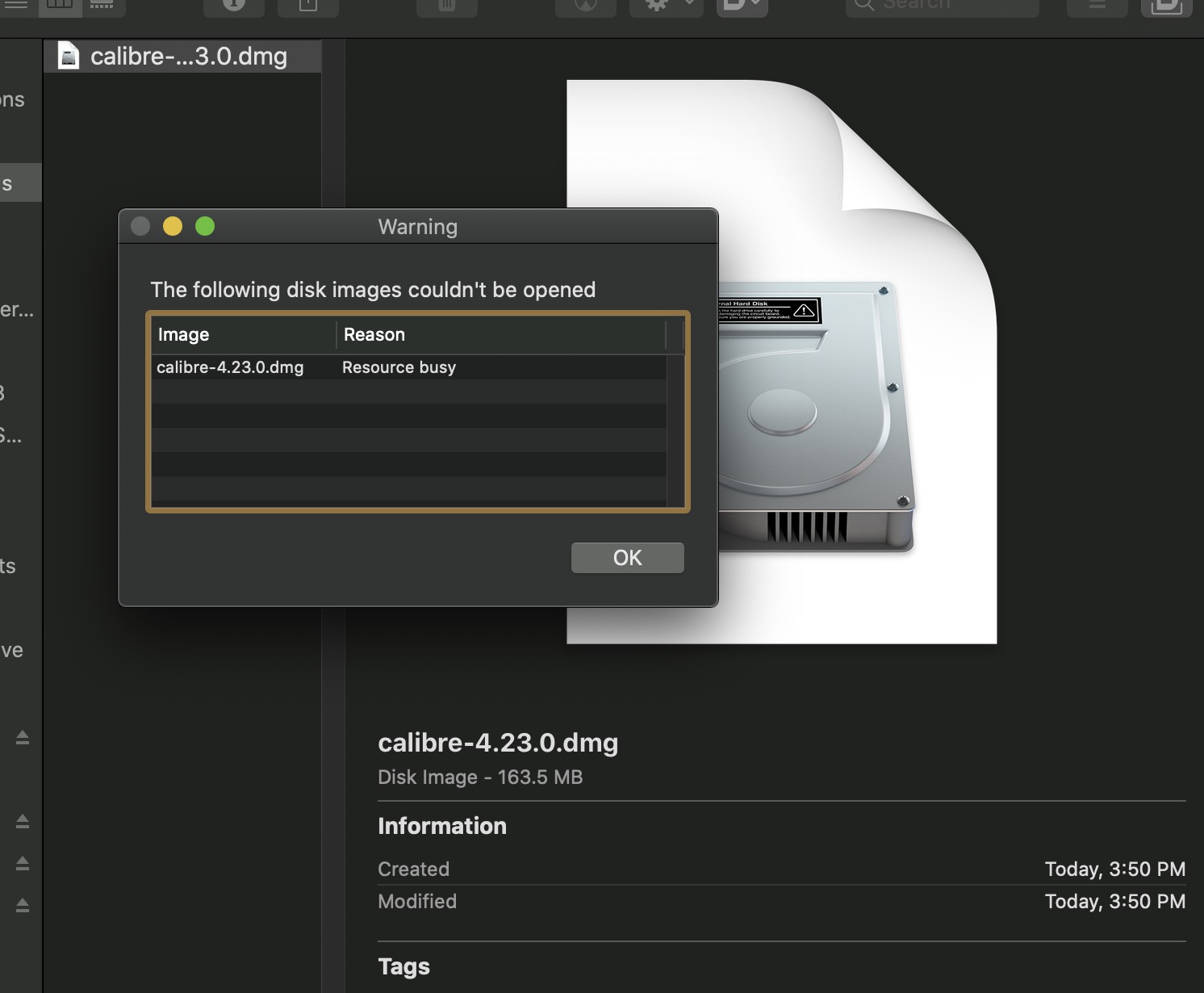Minimize the Warning dialog with the yellow button
The height and width of the screenshot is (993, 1204).
pos(173,227)
